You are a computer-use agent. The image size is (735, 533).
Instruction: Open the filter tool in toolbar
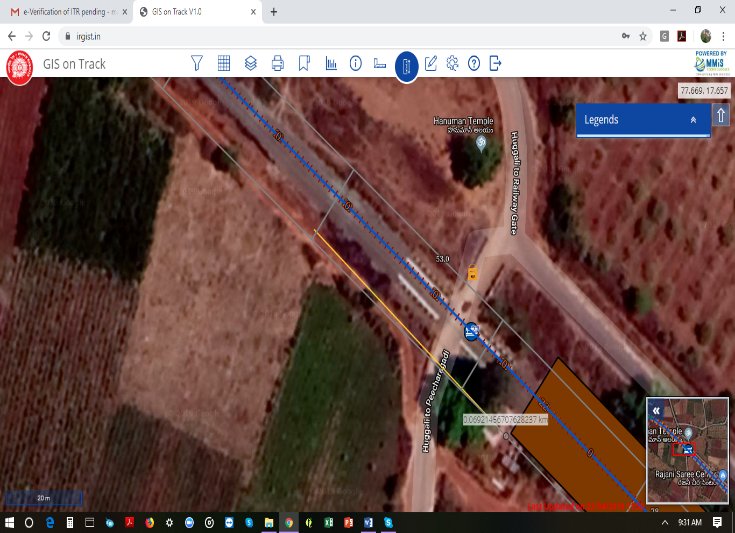coord(197,64)
